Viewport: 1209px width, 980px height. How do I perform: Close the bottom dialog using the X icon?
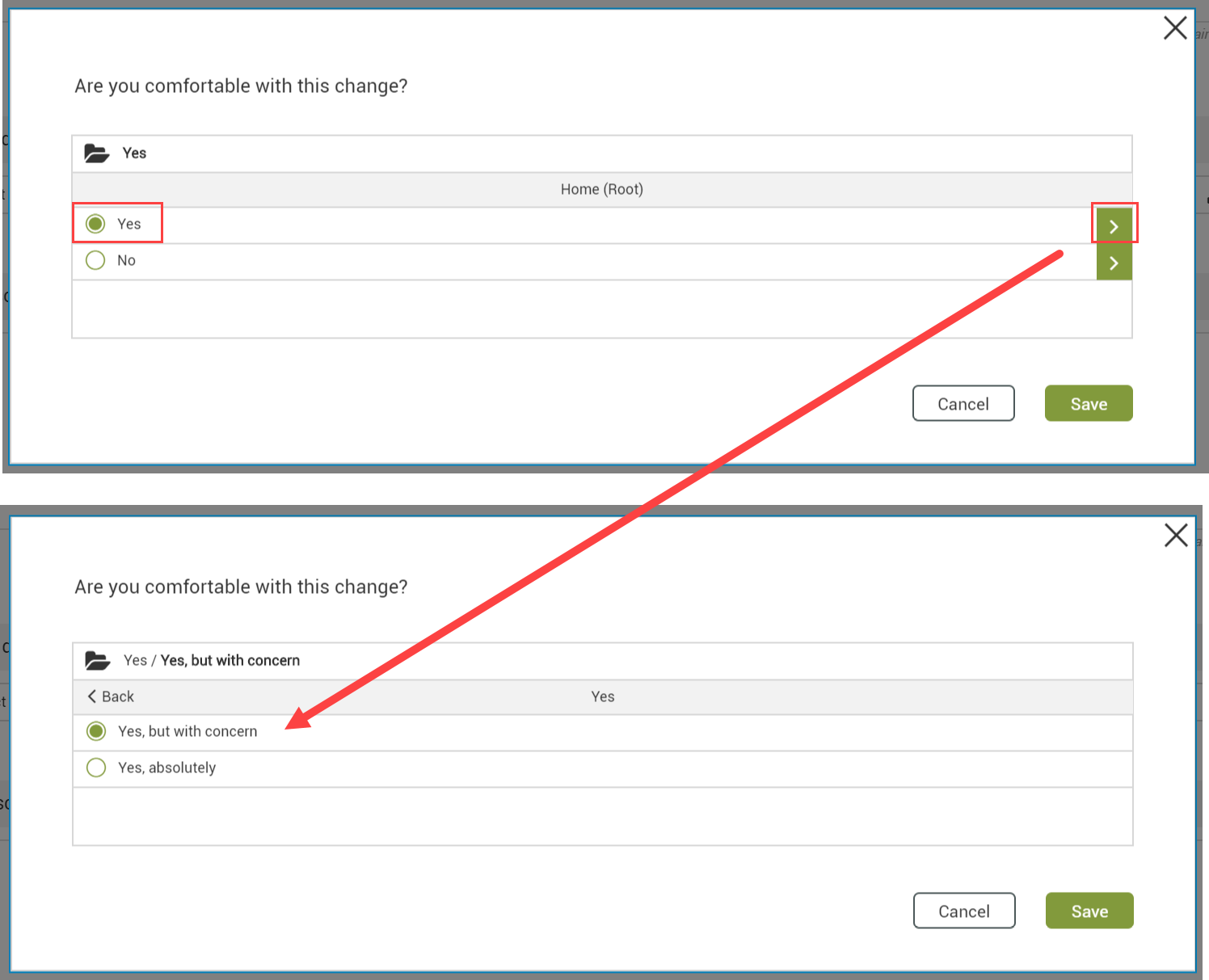click(1175, 535)
